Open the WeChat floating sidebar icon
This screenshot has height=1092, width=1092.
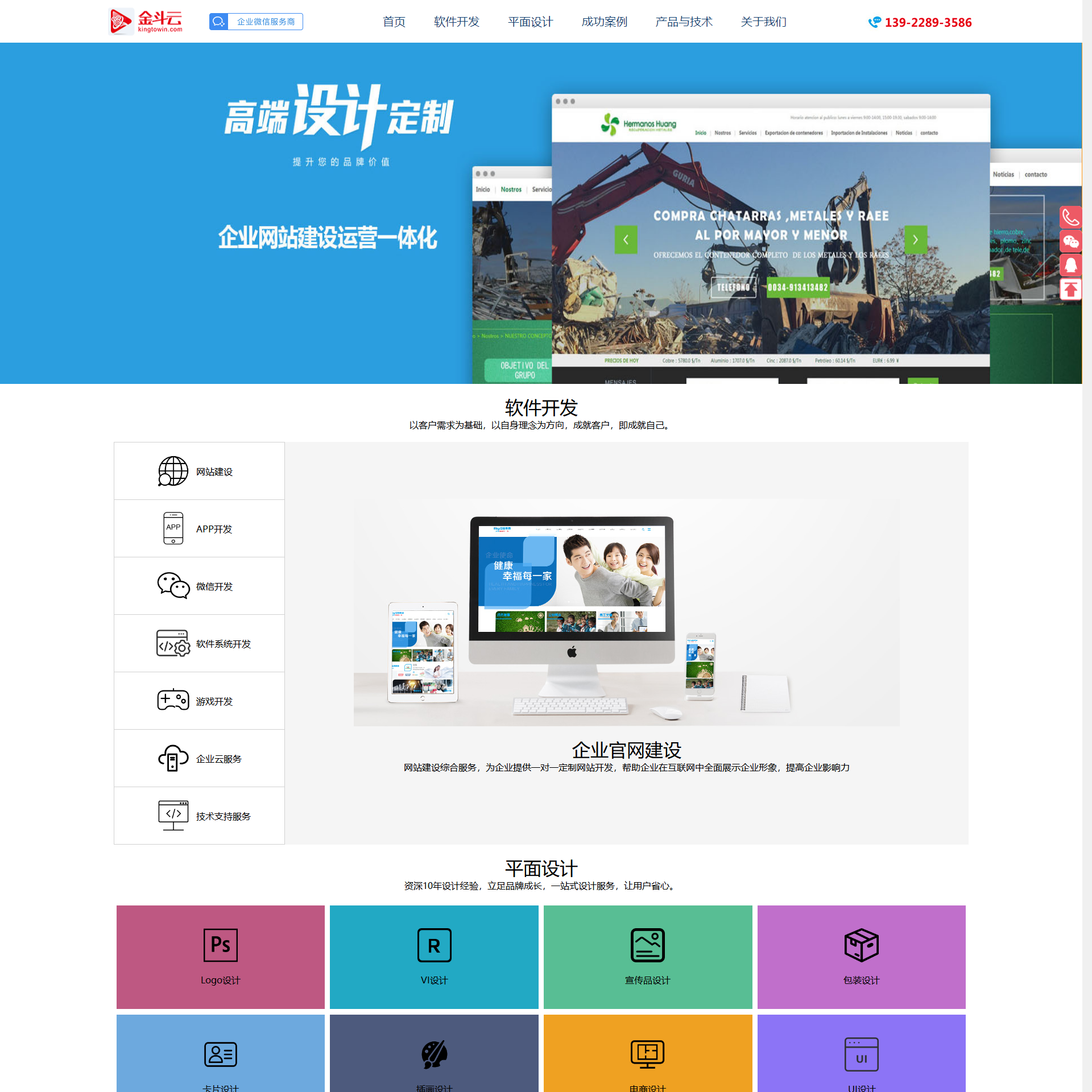pyautogui.click(x=1070, y=242)
